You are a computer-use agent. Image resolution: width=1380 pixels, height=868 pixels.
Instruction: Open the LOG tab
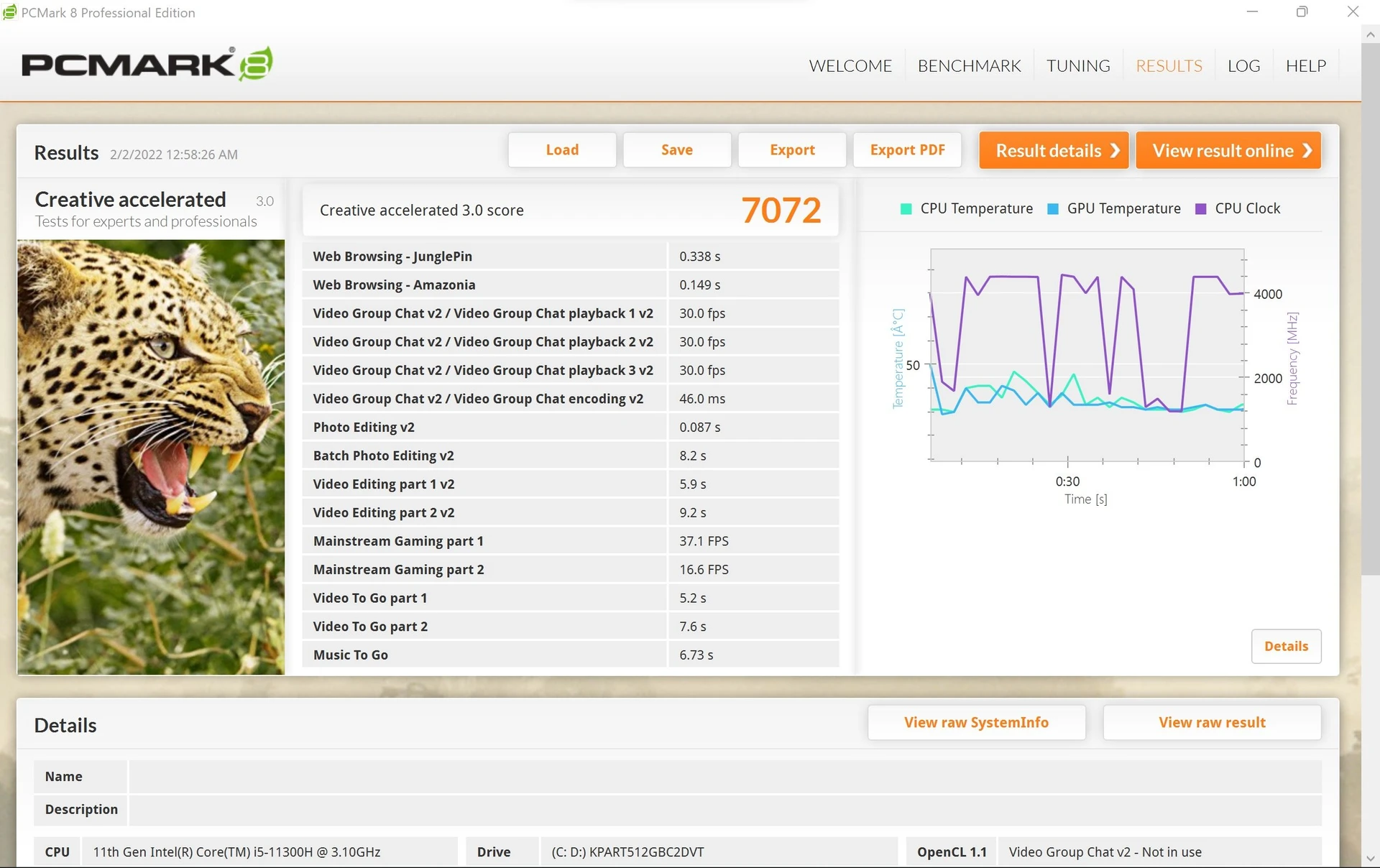[x=1243, y=65]
